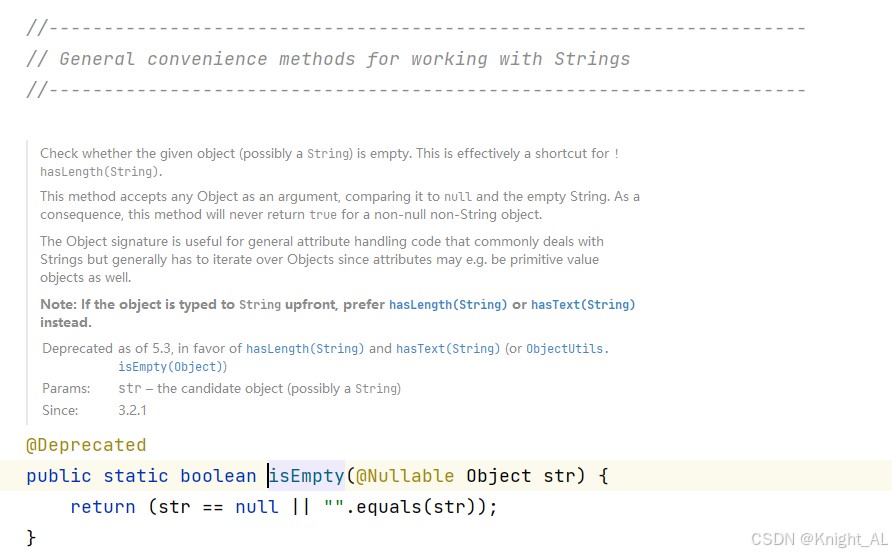Click the null literal in the return statement
The image size is (892, 554).
coord(257,507)
